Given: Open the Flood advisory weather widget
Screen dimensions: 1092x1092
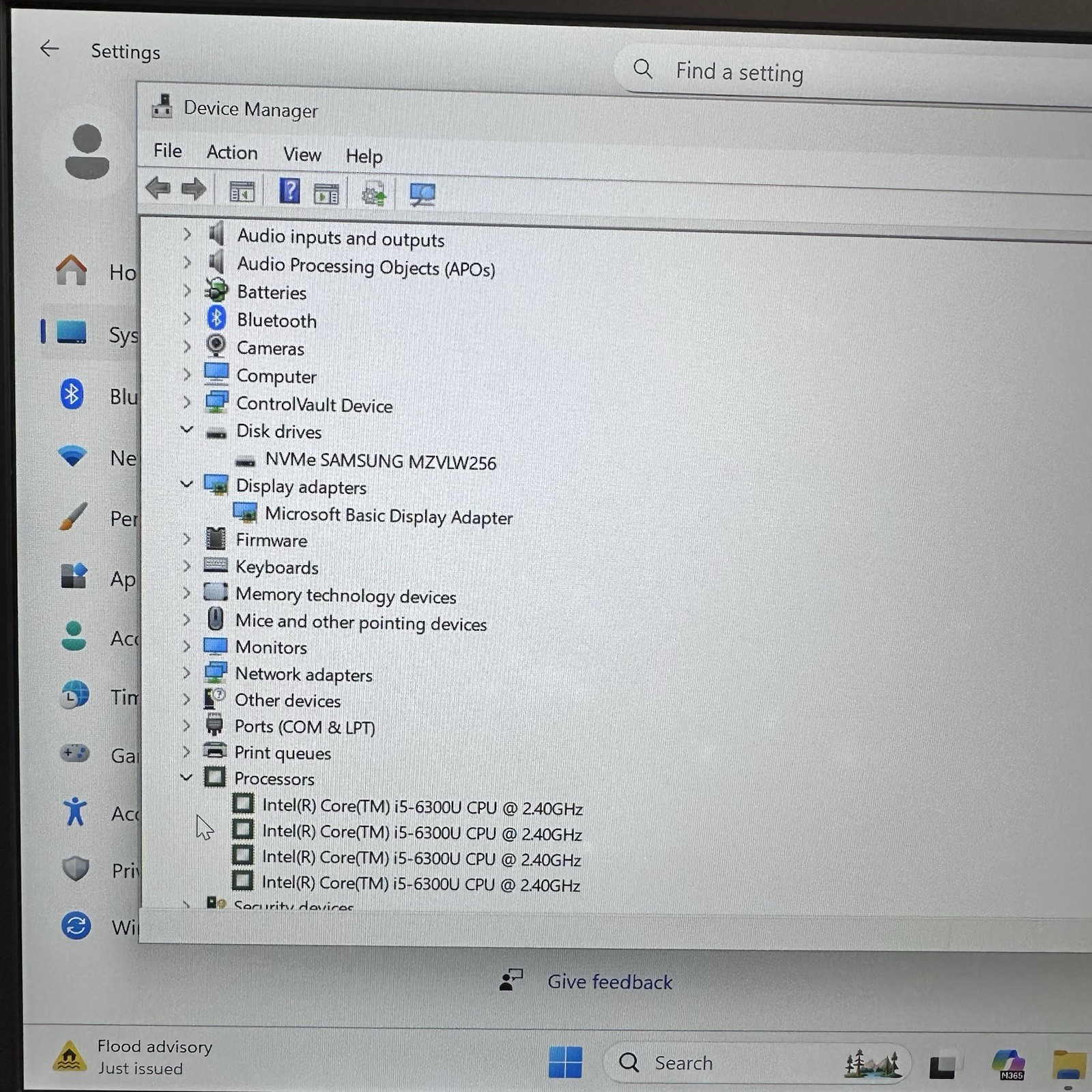Looking at the screenshot, I should tap(133, 1057).
